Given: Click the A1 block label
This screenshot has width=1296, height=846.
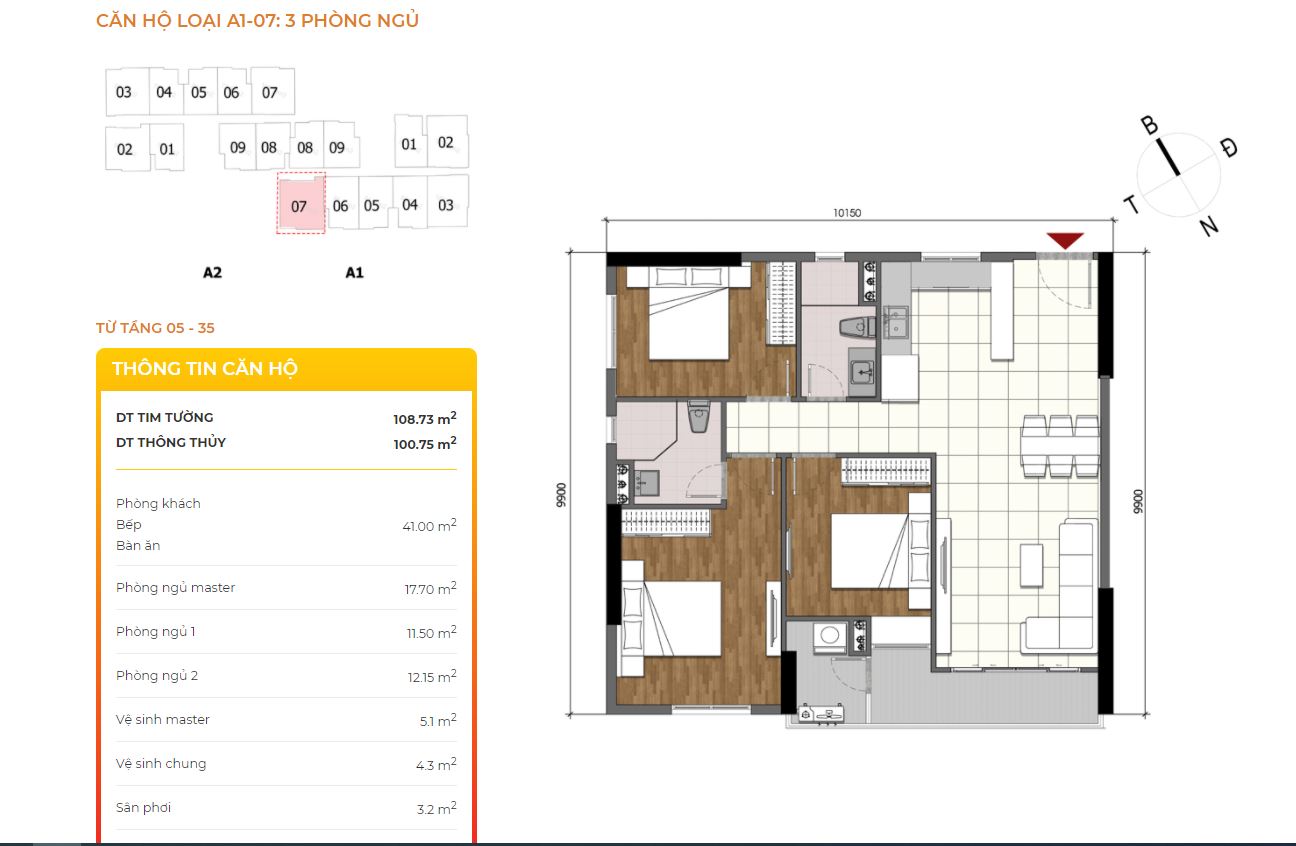Looking at the screenshot, I should click(354, 272).
